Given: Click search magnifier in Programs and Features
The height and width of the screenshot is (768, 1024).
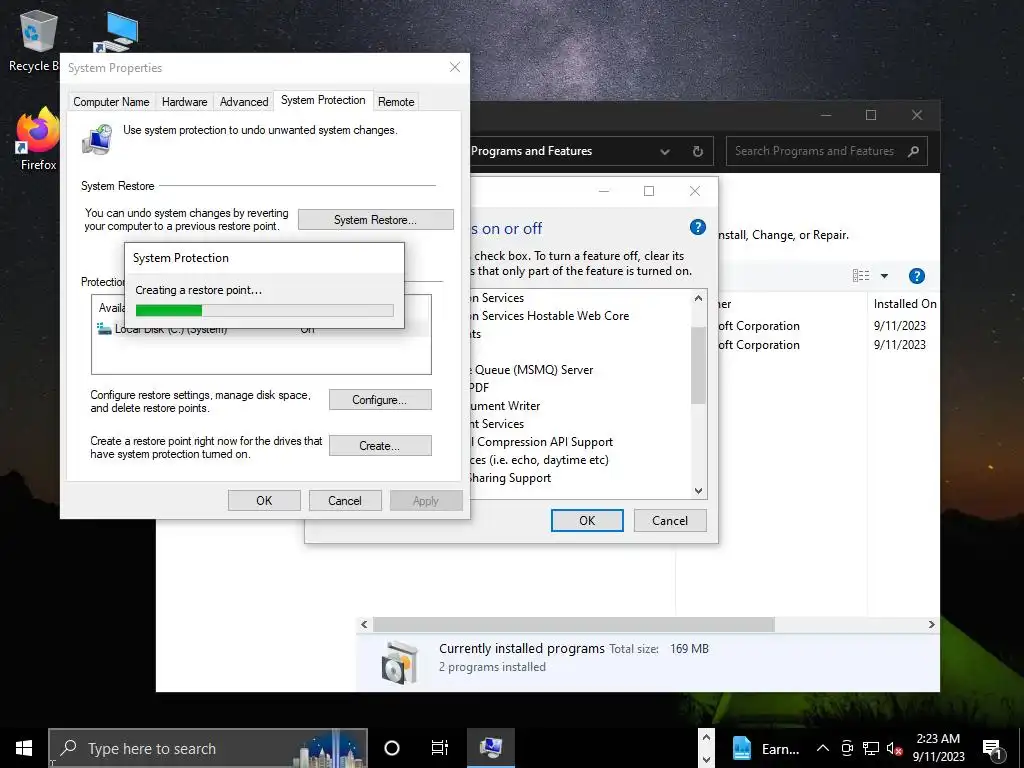Looking at the screenshot, I should (x=913, y=152).
